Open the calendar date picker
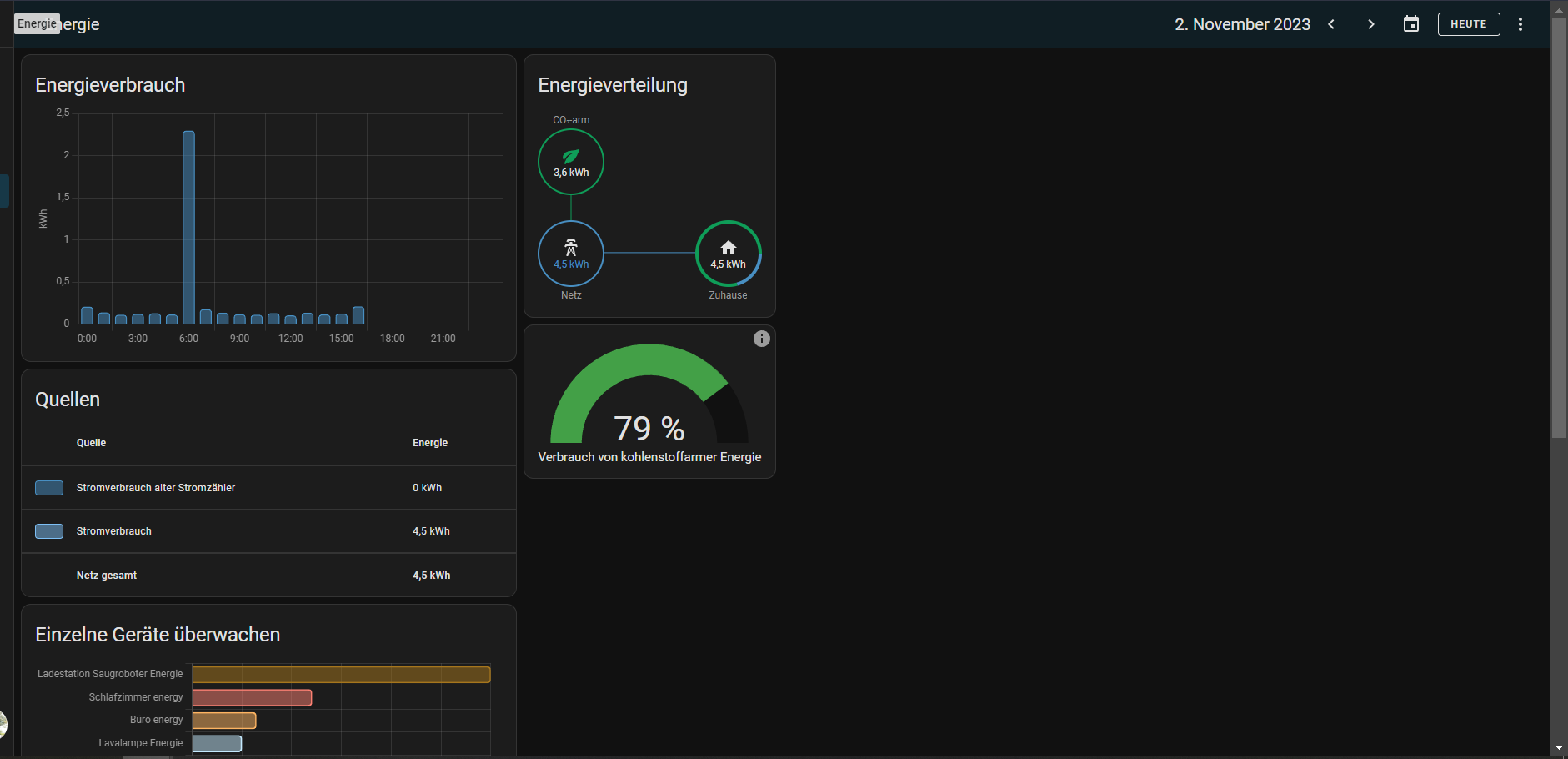This screenshot has width=1568, height=759. [1411, 24]
